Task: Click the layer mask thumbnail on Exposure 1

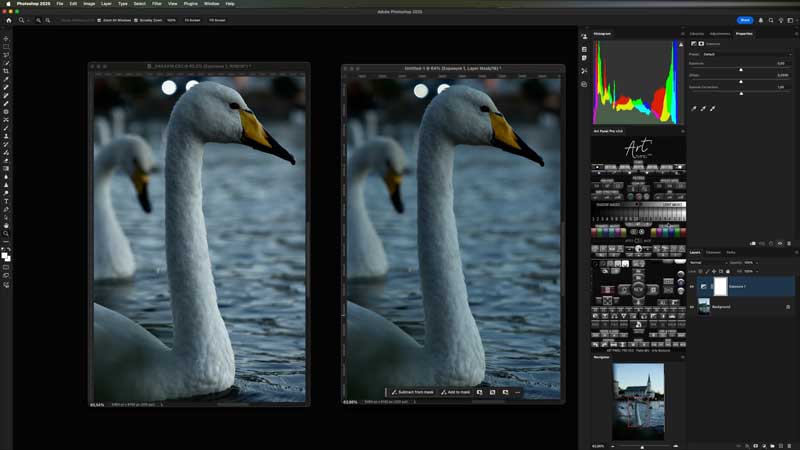Action: click(x=720, y=286)
